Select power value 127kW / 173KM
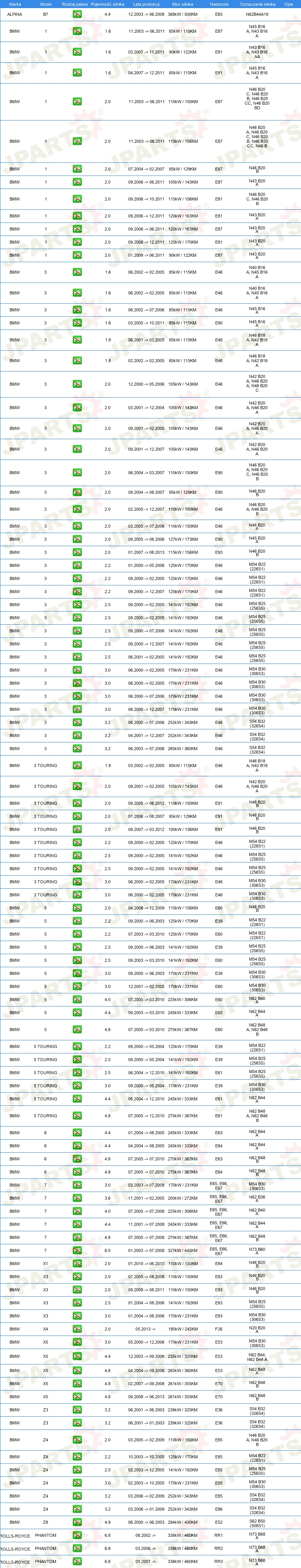 (183, 539)
